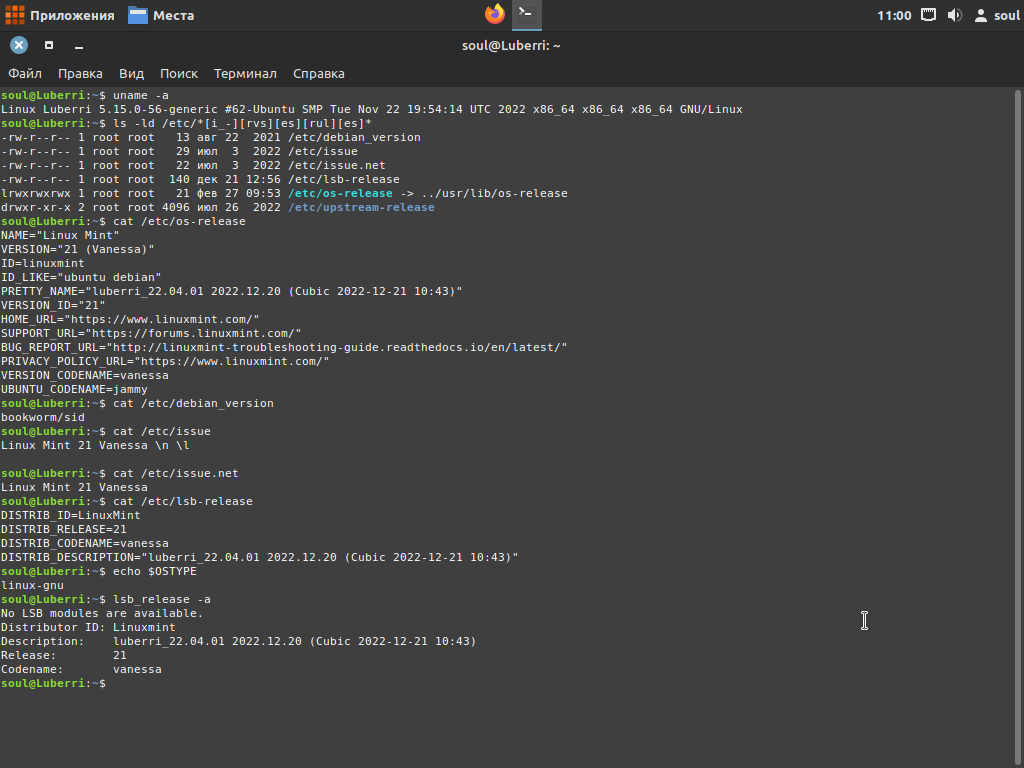
Task: Click the Linux Luberri 5.15.0-56-generic kernel line
Action: 372,109
